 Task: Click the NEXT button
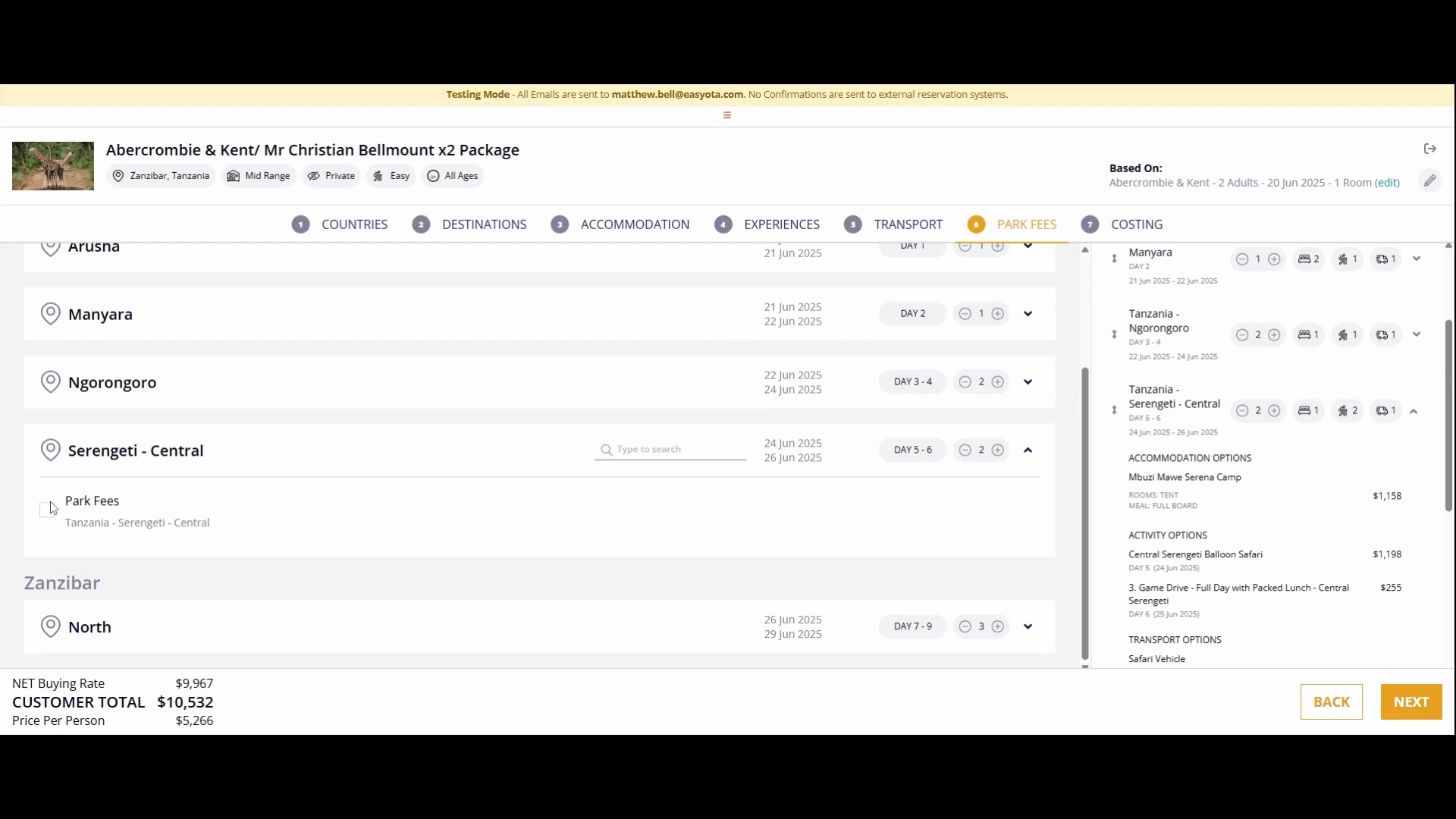(x=1411, y=702)
